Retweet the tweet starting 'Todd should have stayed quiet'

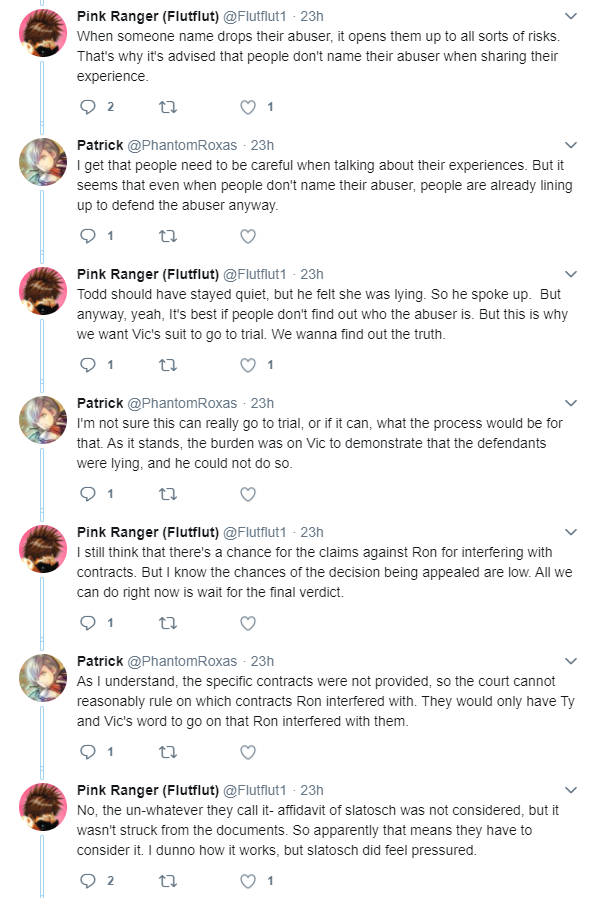pyautogui.click(x=168, y=365)
